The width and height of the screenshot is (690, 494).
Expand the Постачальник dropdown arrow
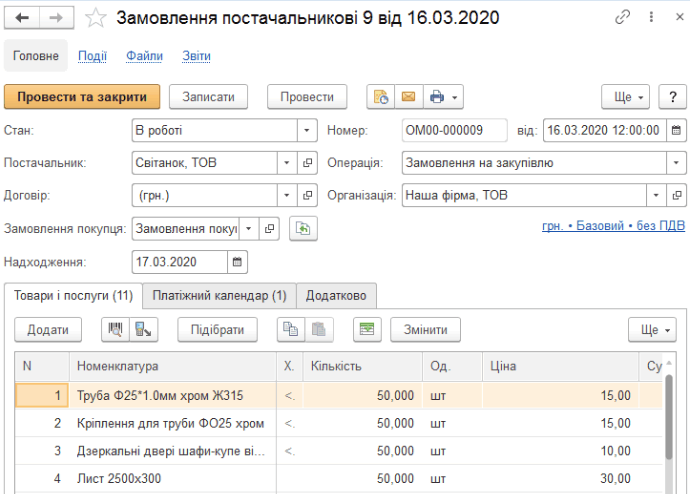tap(287, 163)
